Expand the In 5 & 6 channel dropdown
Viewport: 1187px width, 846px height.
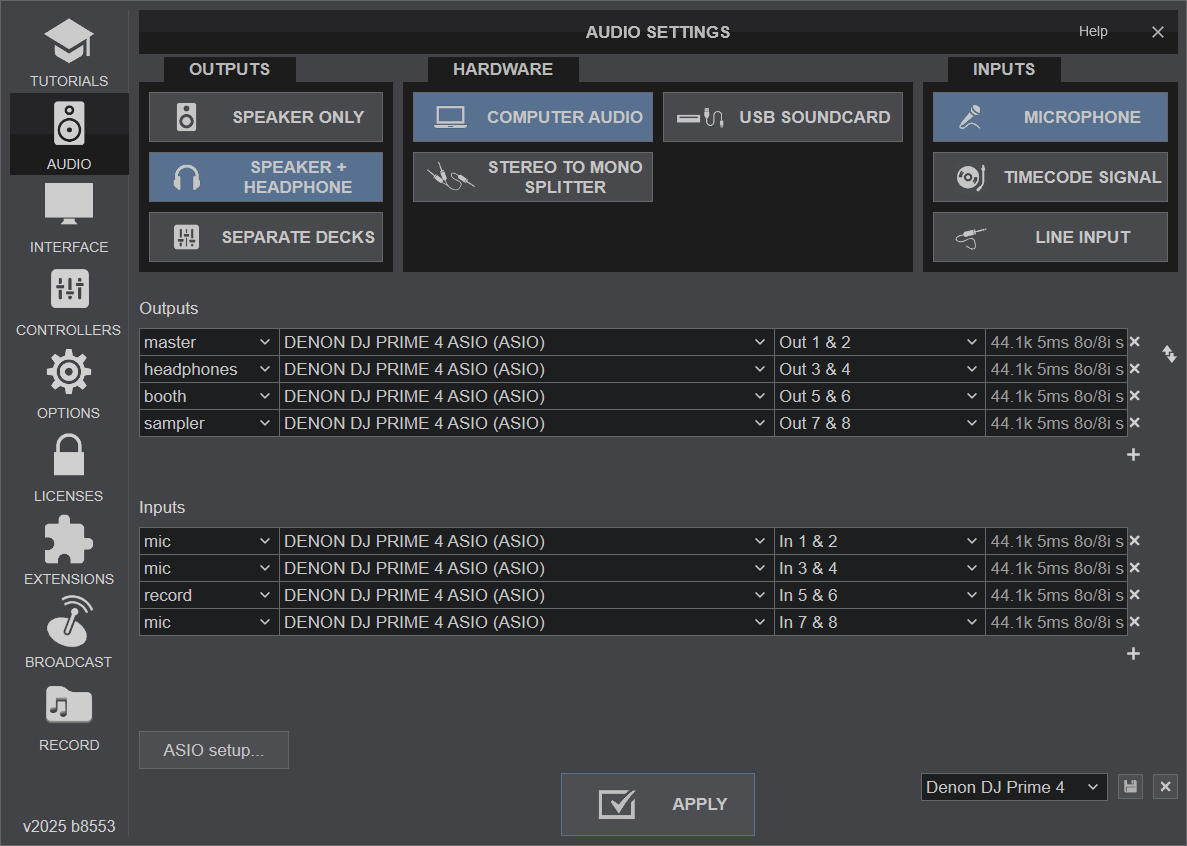(880, 596)
